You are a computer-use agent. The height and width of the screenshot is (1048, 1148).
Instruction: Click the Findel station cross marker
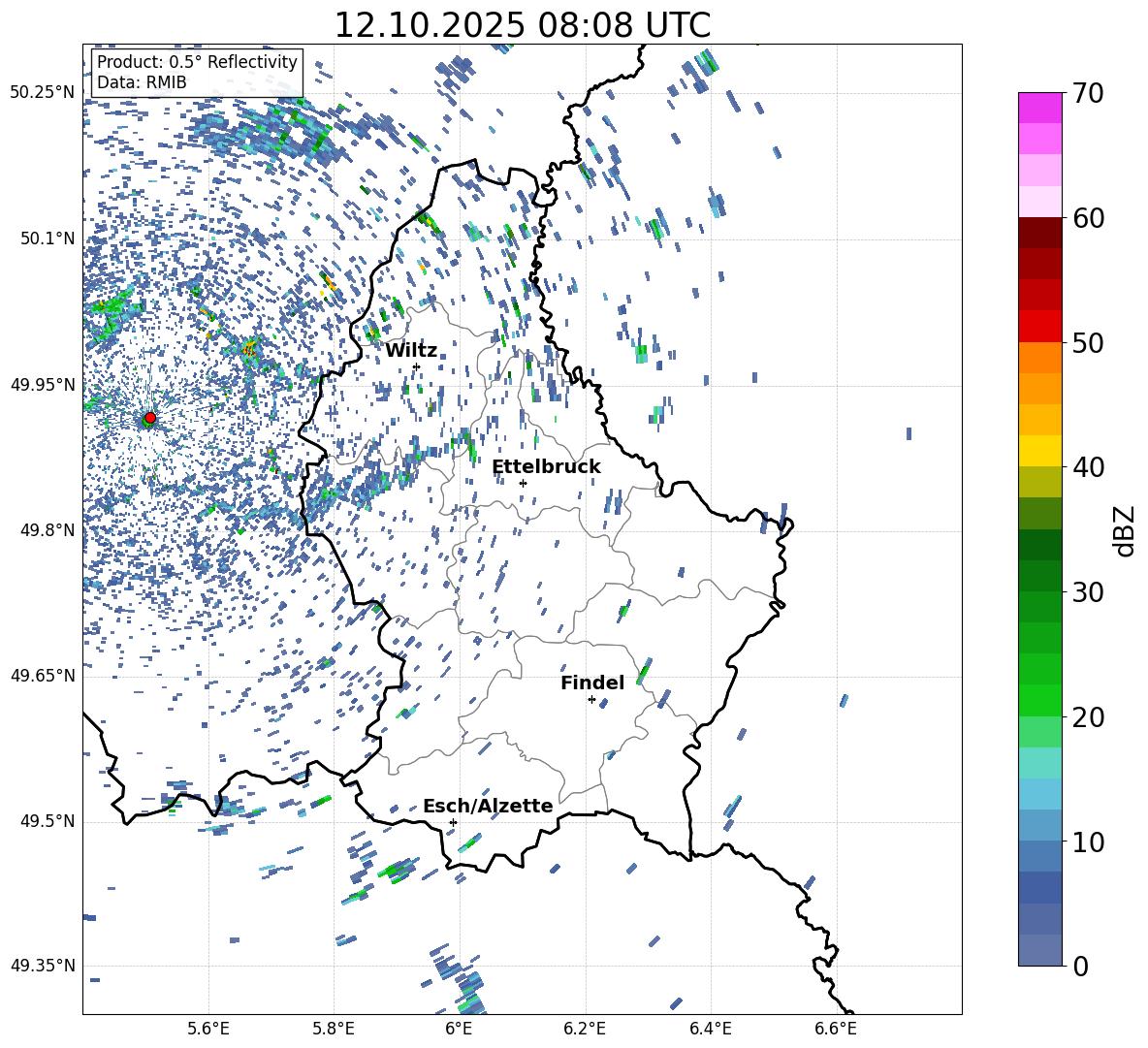(x=591, y=699)
